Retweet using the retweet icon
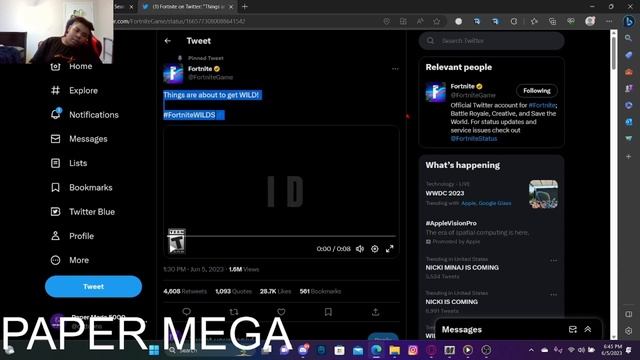Viewport: 640px width, 360px height. point(234,312)
